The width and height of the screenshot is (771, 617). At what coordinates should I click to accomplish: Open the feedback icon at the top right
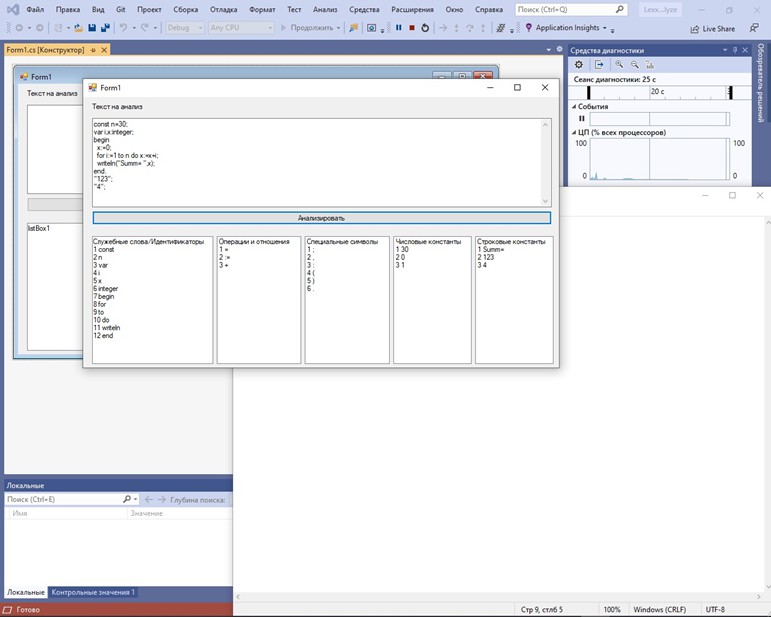(x=754, y=28)
